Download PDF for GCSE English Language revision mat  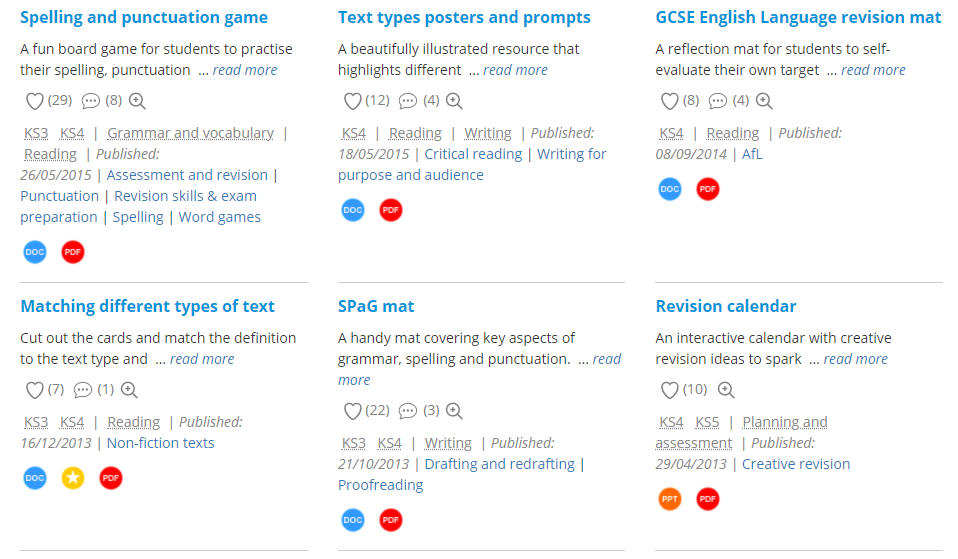(x=708, y=189)
